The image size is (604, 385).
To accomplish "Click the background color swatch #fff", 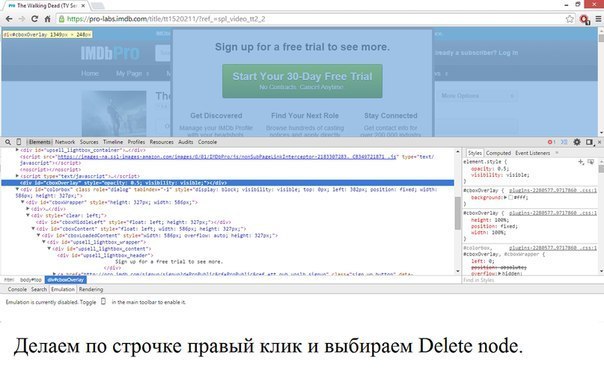I will 510,197.
